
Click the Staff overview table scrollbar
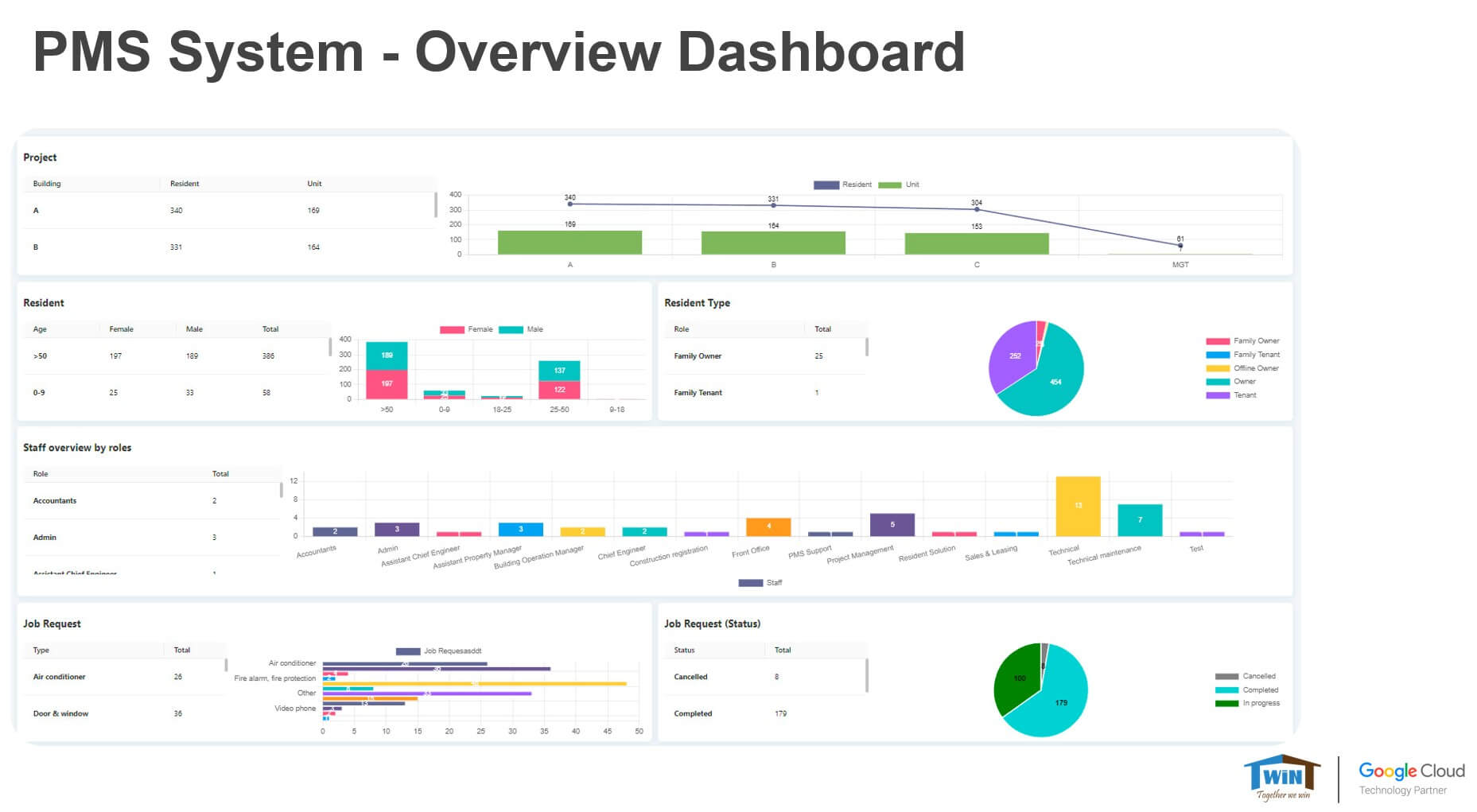(x=281, y=490)
